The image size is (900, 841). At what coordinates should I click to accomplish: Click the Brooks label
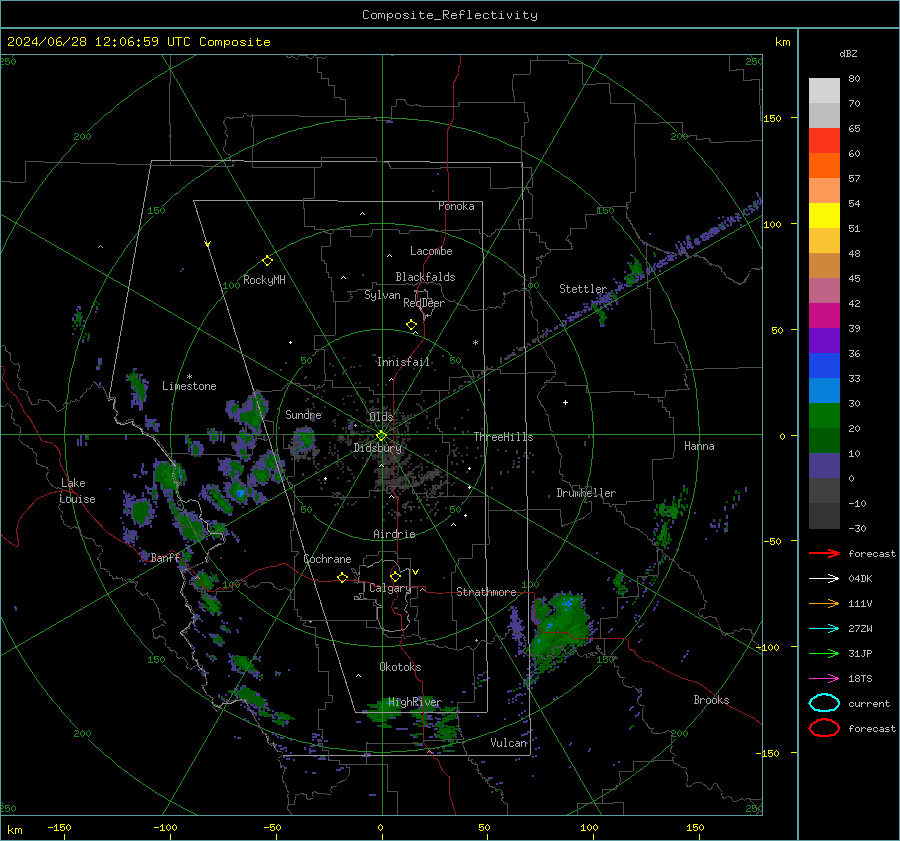(711, 700)
